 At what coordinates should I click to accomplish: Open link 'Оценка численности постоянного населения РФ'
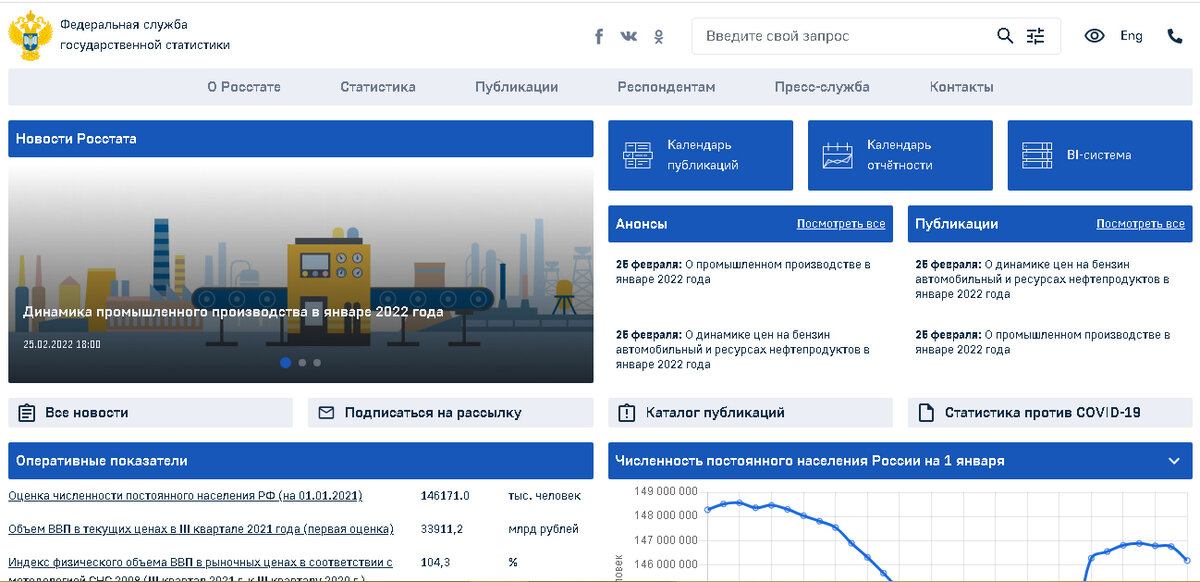click(x=185, y=496)
